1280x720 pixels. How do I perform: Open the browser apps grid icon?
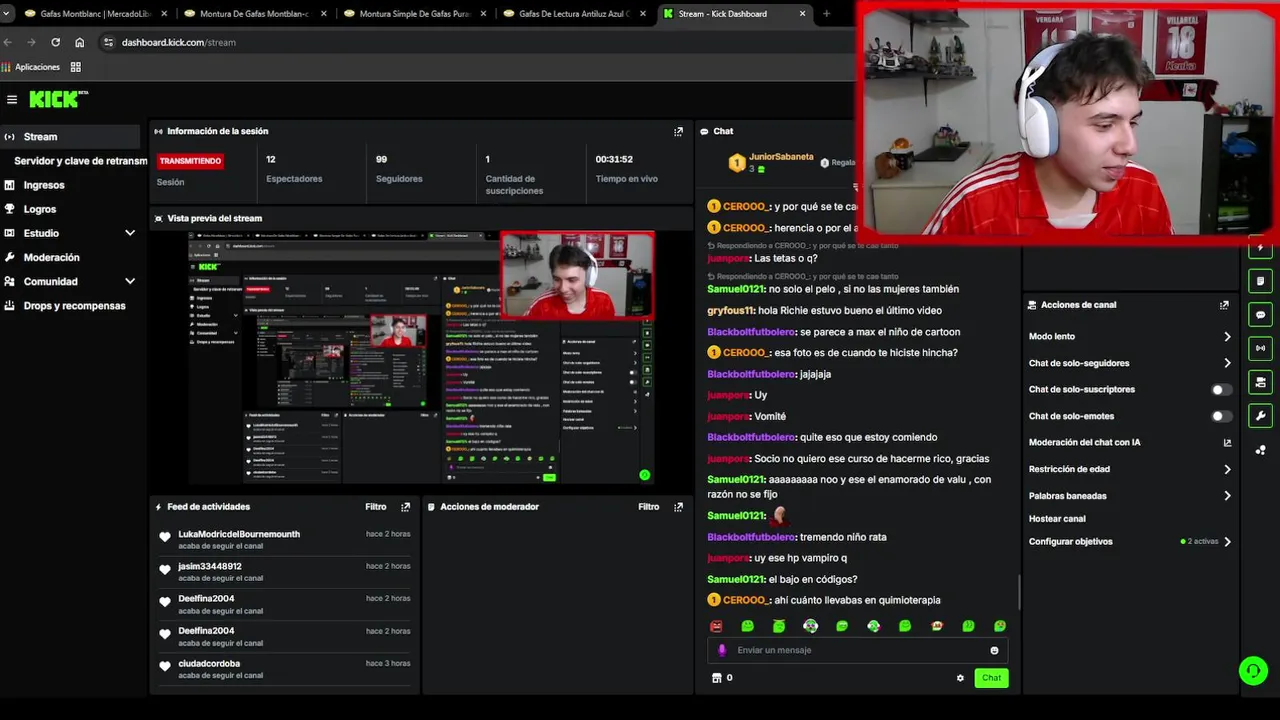75,67
